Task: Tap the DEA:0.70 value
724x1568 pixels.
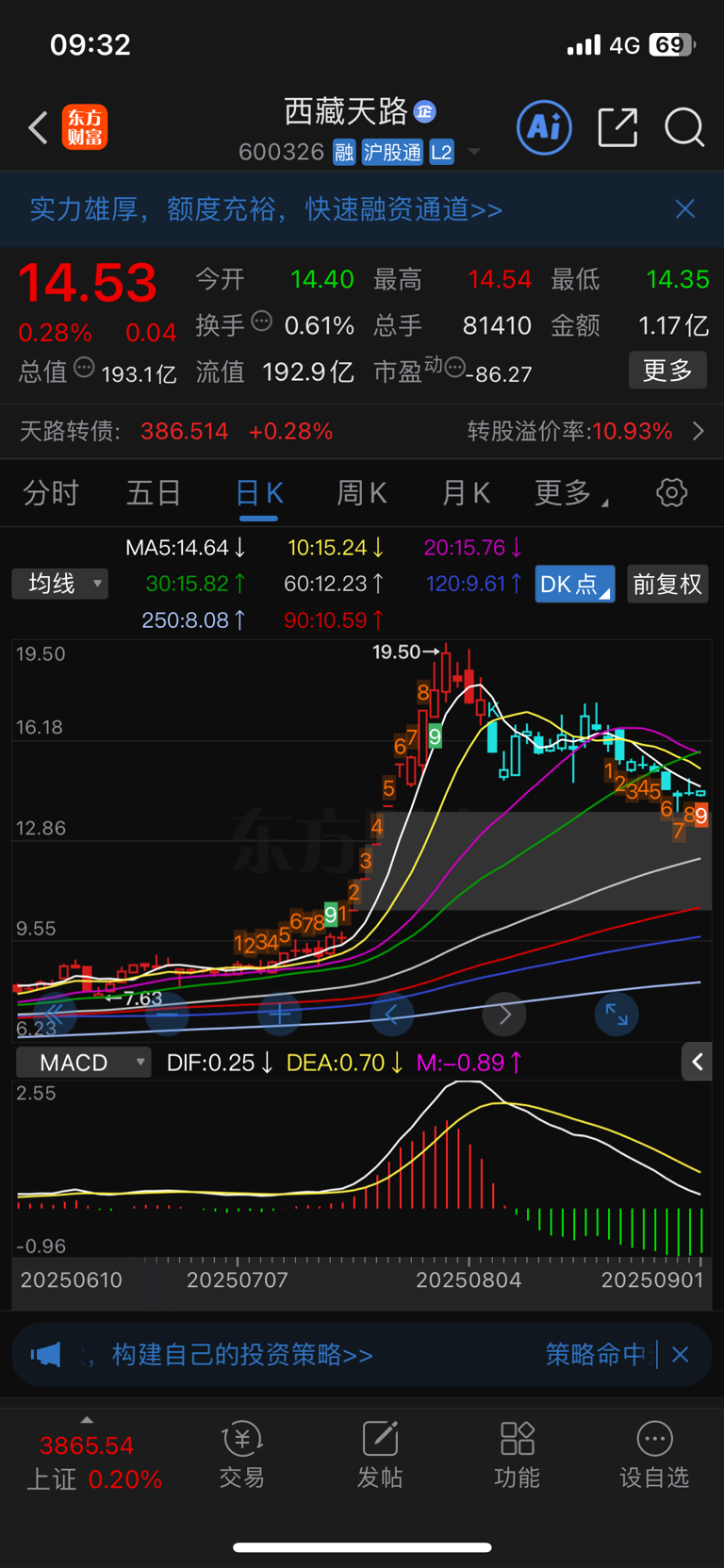Action: [x=345, y=1063]
